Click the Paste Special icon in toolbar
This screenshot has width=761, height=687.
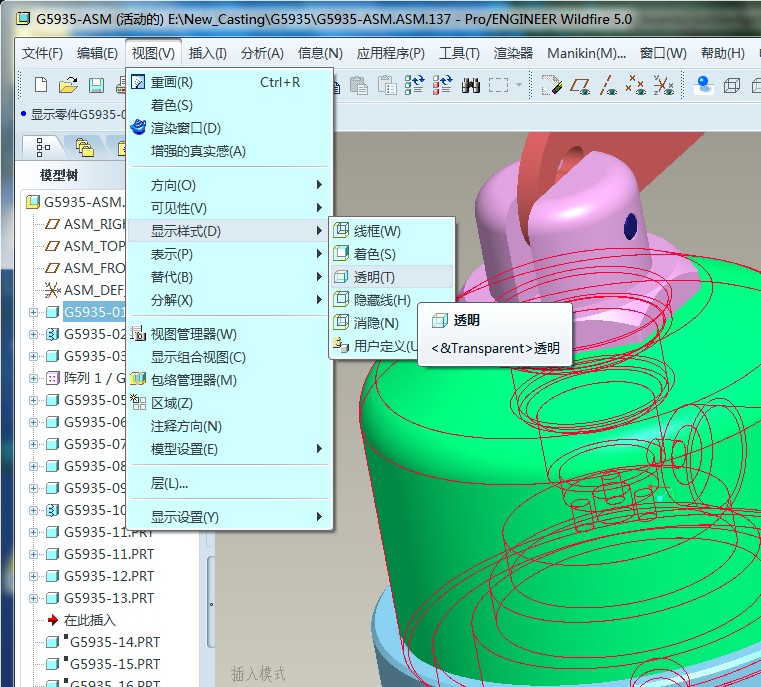[x=387, y=85]
